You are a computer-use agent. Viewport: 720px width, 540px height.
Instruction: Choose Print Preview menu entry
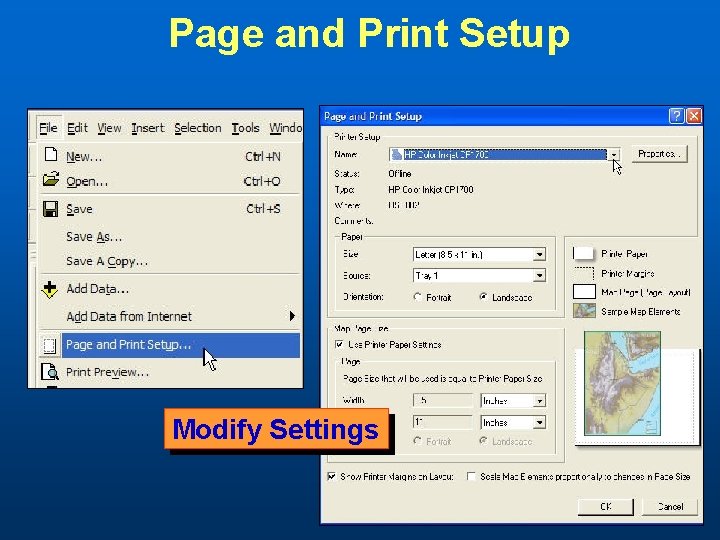pos(170,372)
